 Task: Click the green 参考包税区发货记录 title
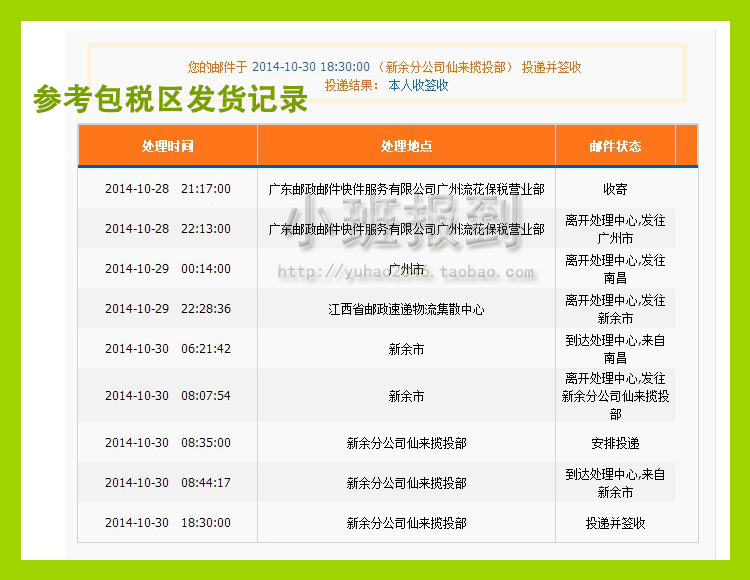pyautogui.click(x=170, y=100)
